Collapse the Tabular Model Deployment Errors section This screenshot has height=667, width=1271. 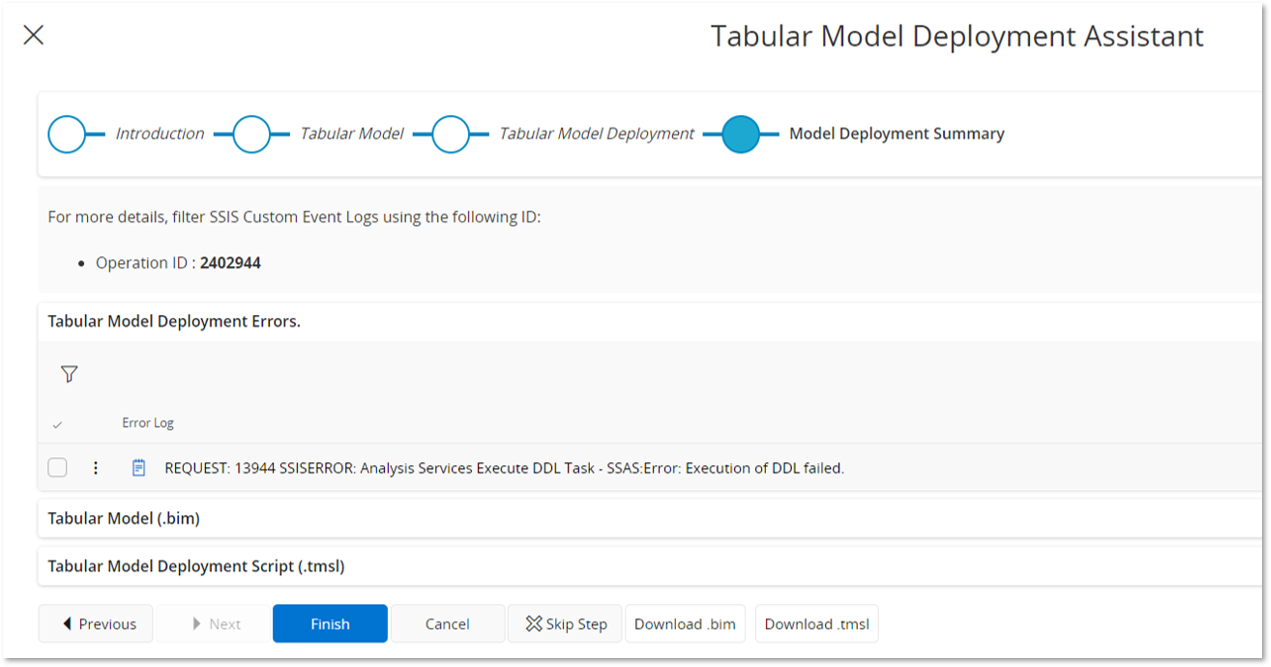pos(650,322)
